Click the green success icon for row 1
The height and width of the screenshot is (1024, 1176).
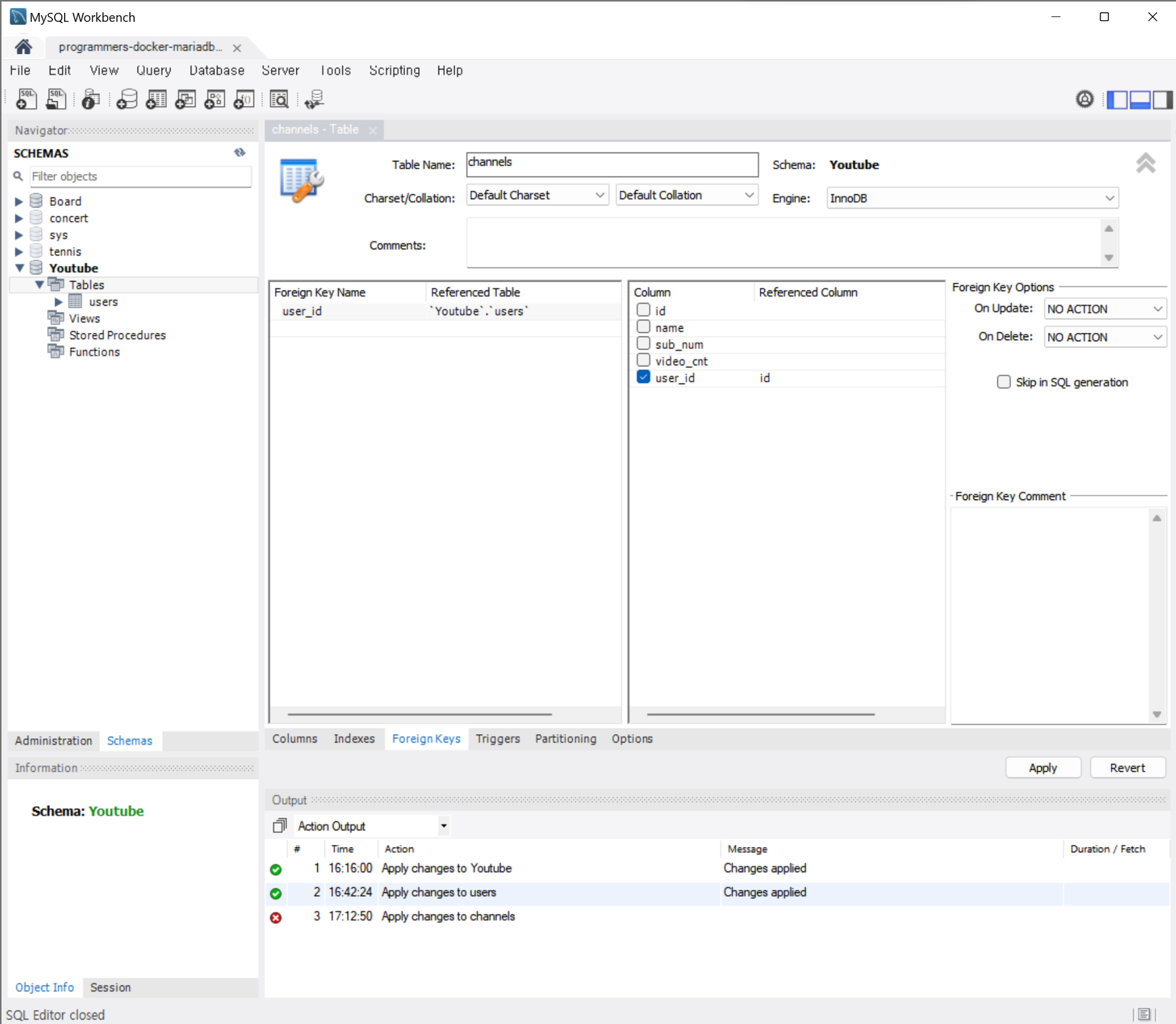(x=276, y=869)
